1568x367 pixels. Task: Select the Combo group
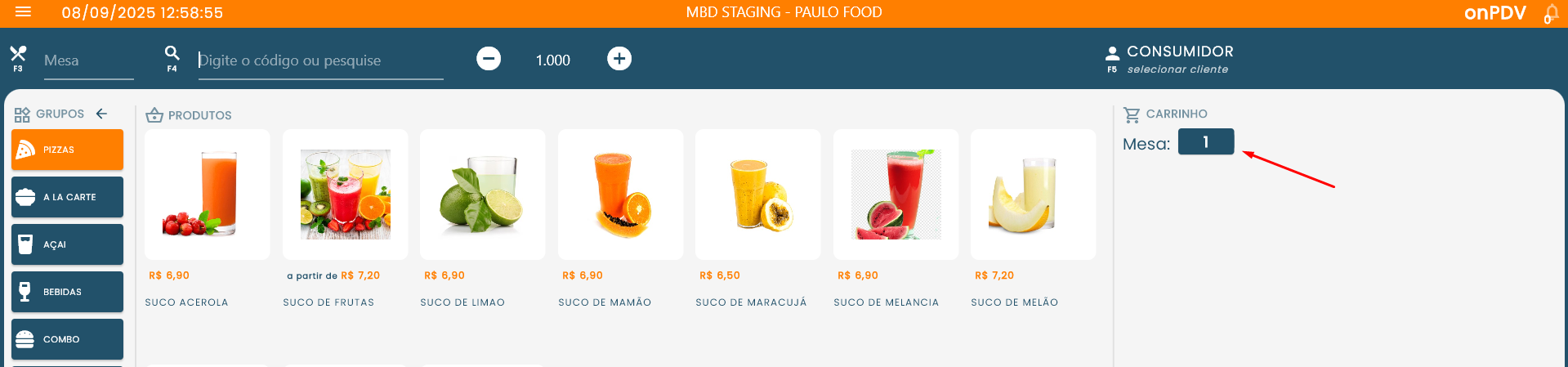click(67, 339)
